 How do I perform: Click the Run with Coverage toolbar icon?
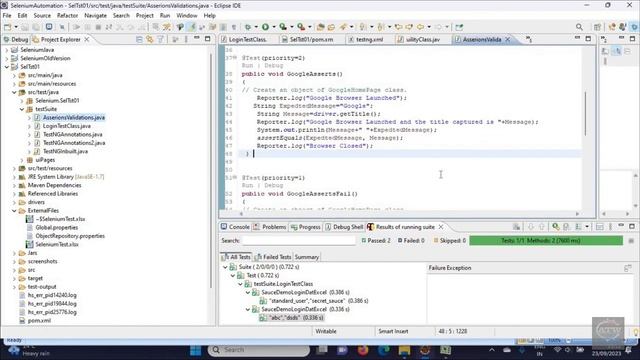point(283,27)
